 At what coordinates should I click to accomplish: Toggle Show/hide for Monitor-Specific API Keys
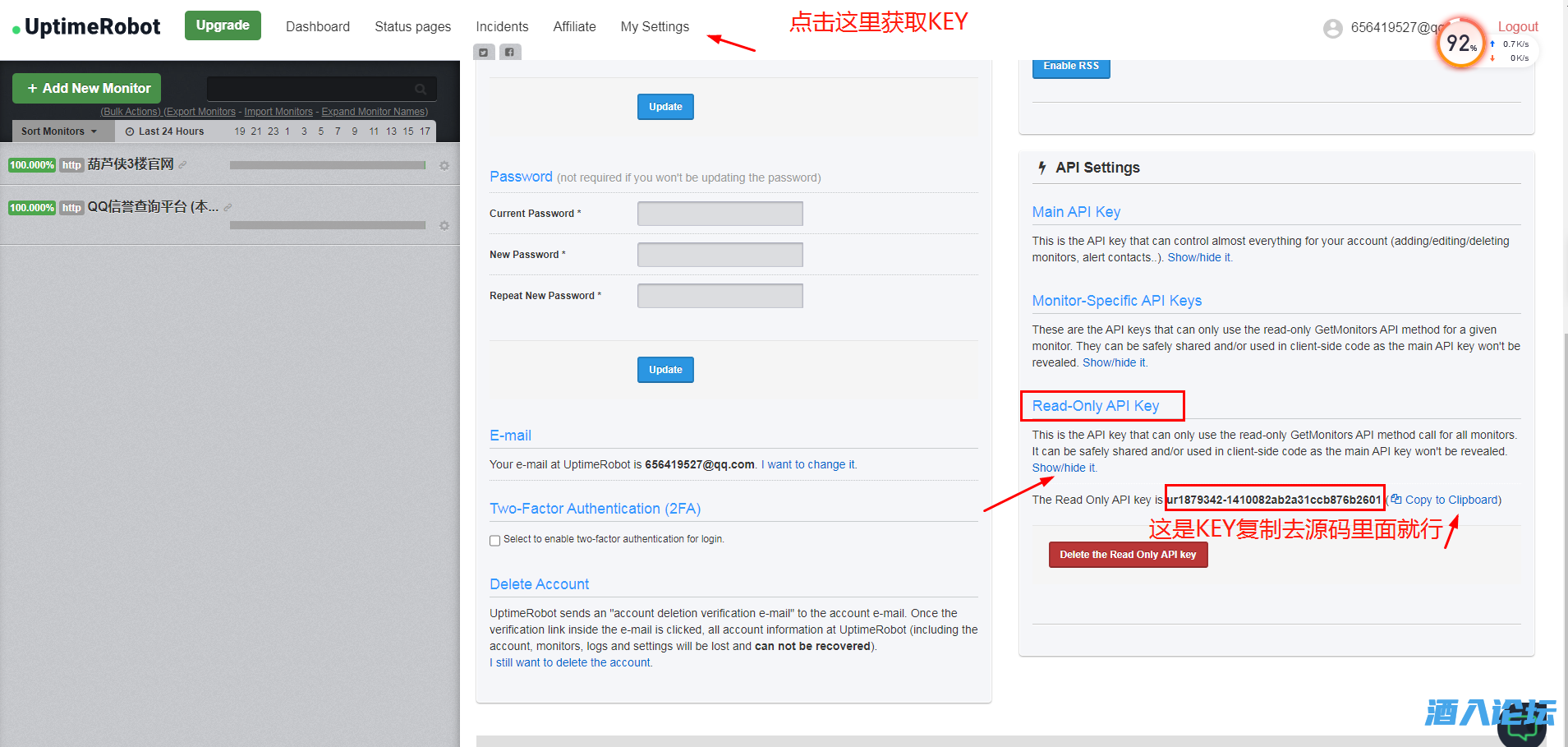[1114, 363]
